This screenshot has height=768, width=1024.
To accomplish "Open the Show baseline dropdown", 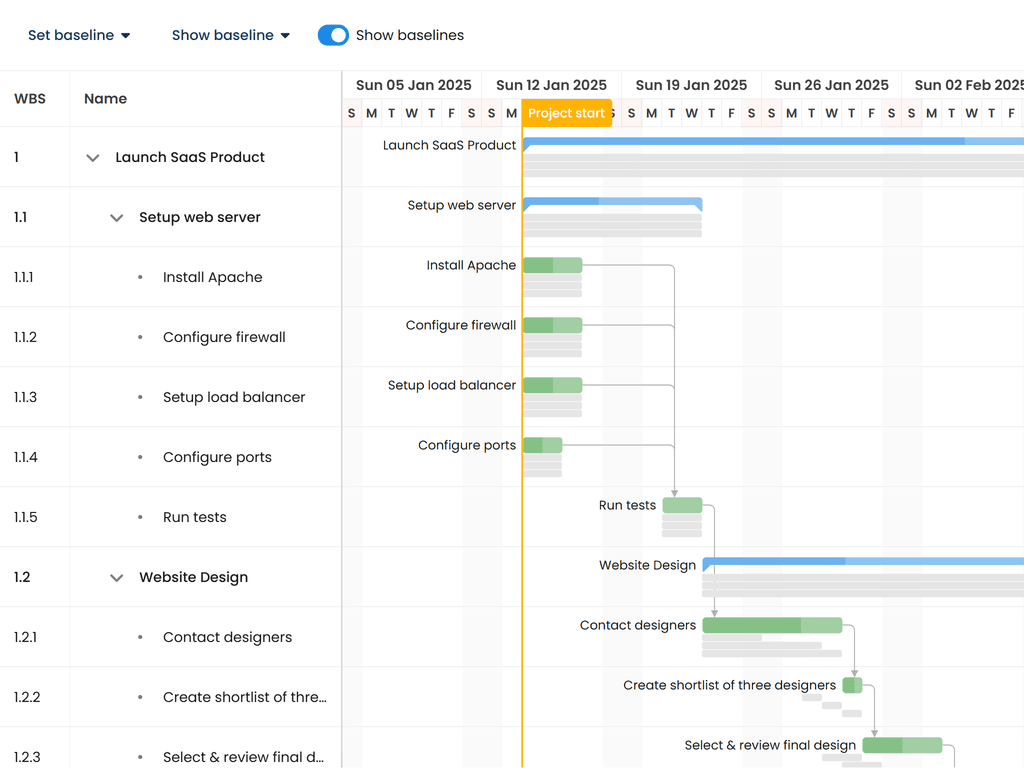I will [231, 35].
